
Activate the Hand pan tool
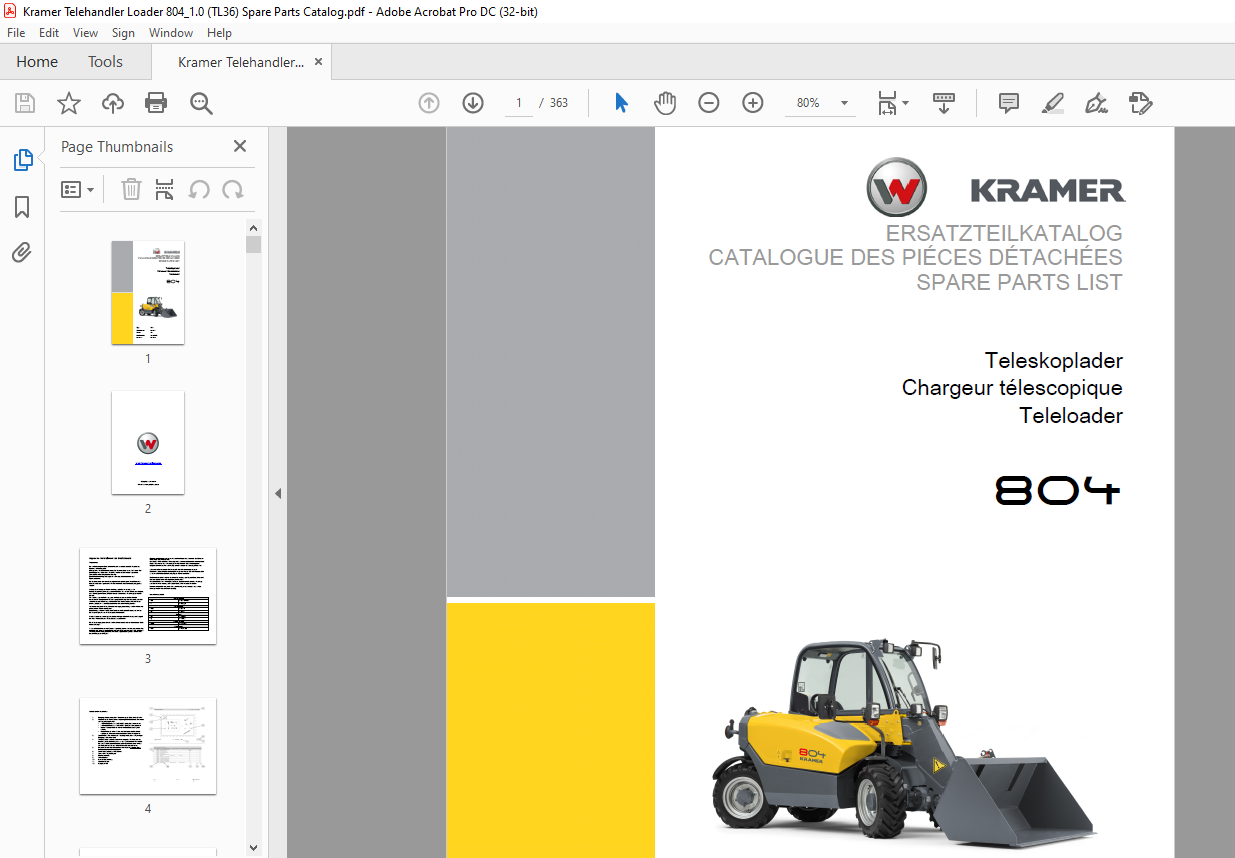click(665, 103)
